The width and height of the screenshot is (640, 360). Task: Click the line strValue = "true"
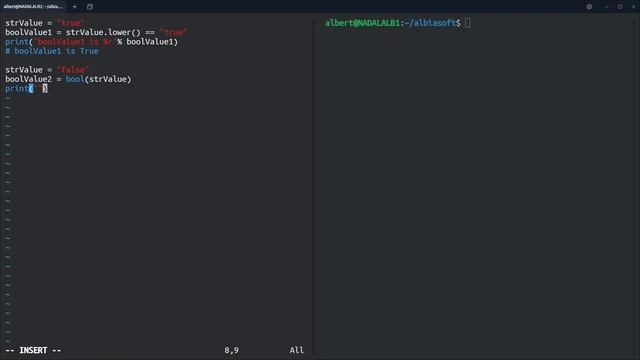point(44,23)
